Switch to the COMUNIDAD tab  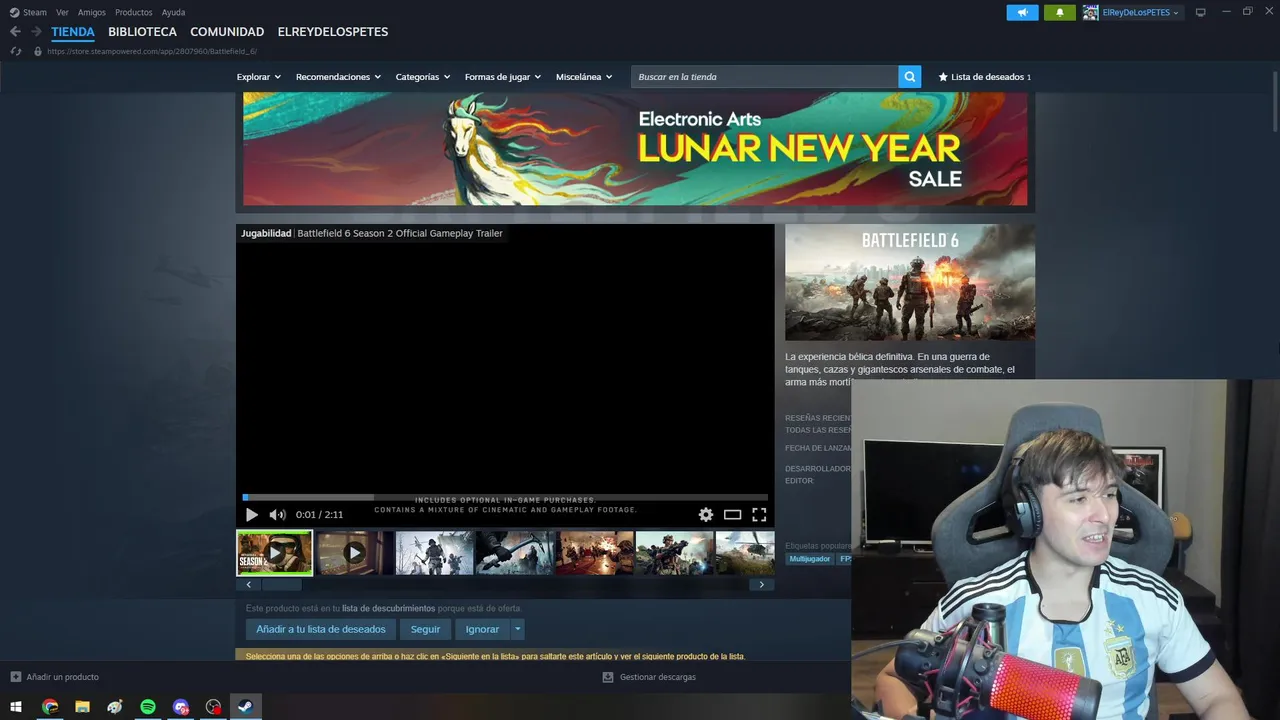pos(227,32)
